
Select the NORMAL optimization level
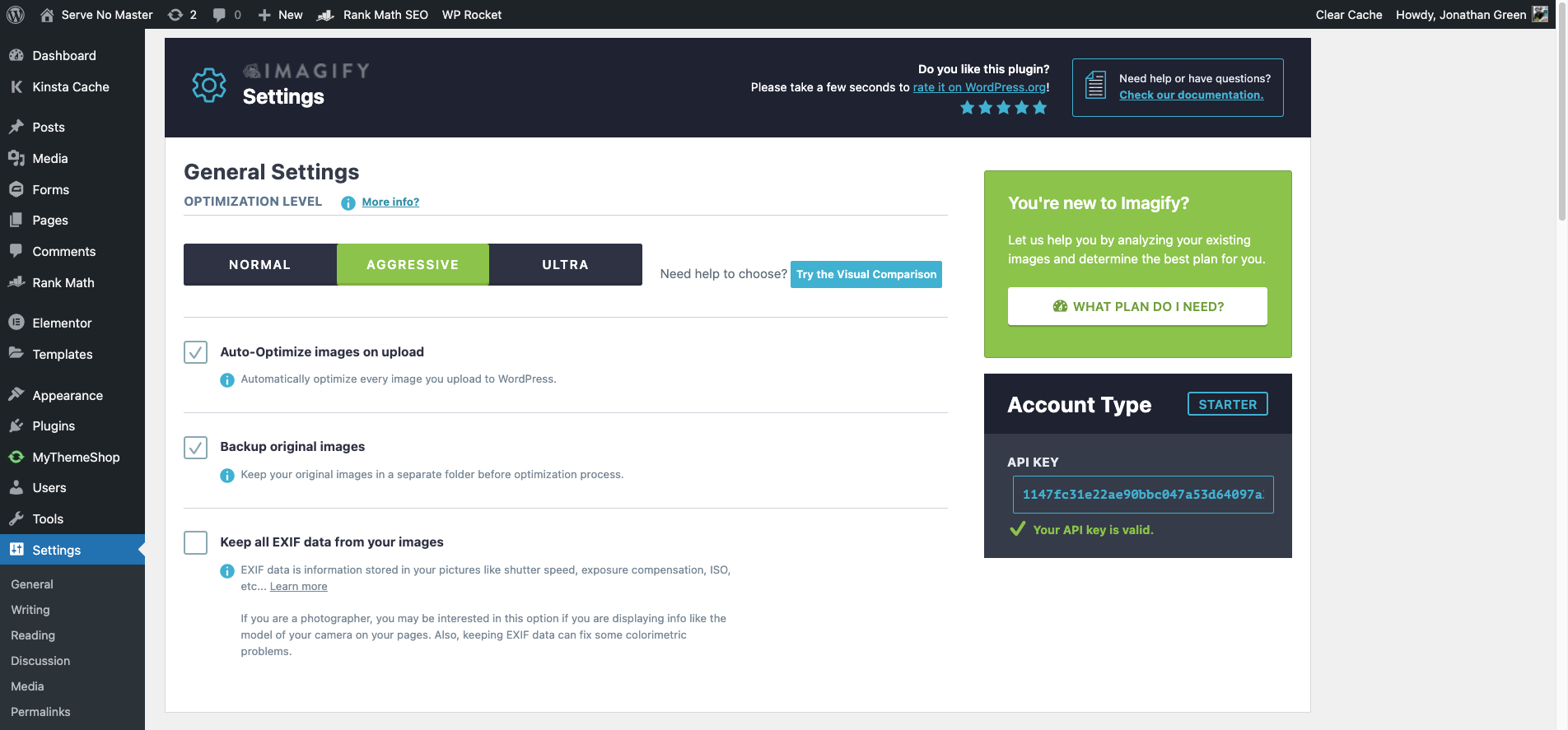(x=259, y=265)
